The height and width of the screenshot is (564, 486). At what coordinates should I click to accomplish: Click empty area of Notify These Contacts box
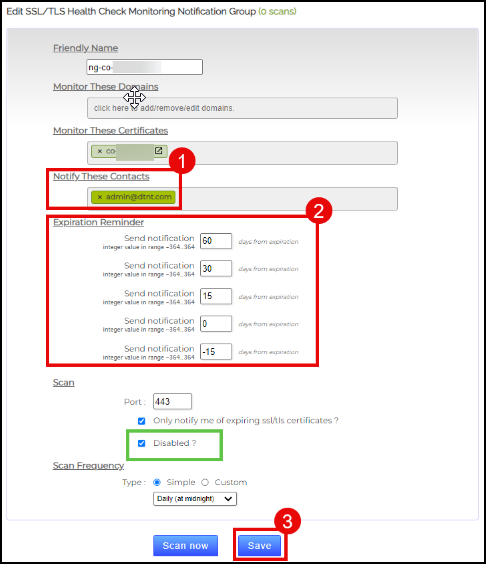(x=288, y=199)
